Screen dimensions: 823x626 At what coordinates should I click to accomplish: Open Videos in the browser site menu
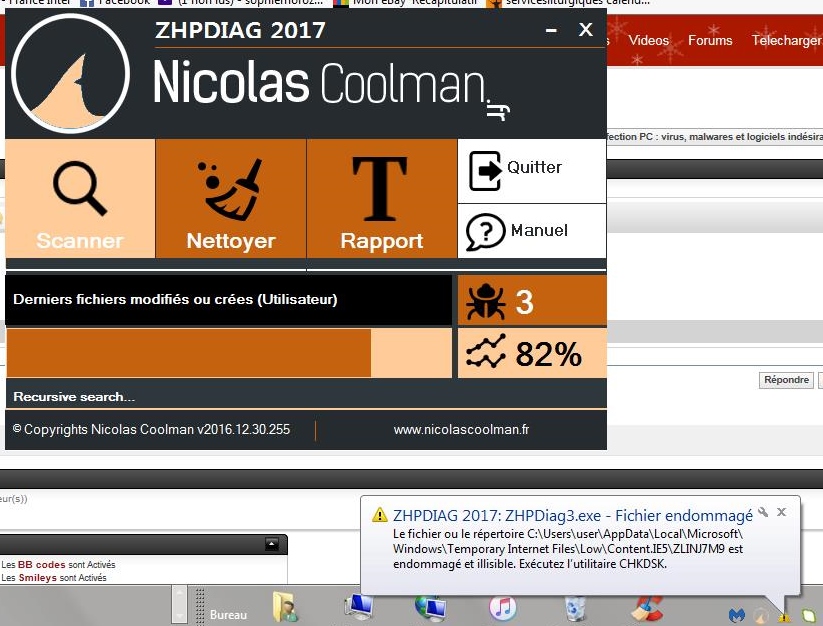click(x=649, y=40)
